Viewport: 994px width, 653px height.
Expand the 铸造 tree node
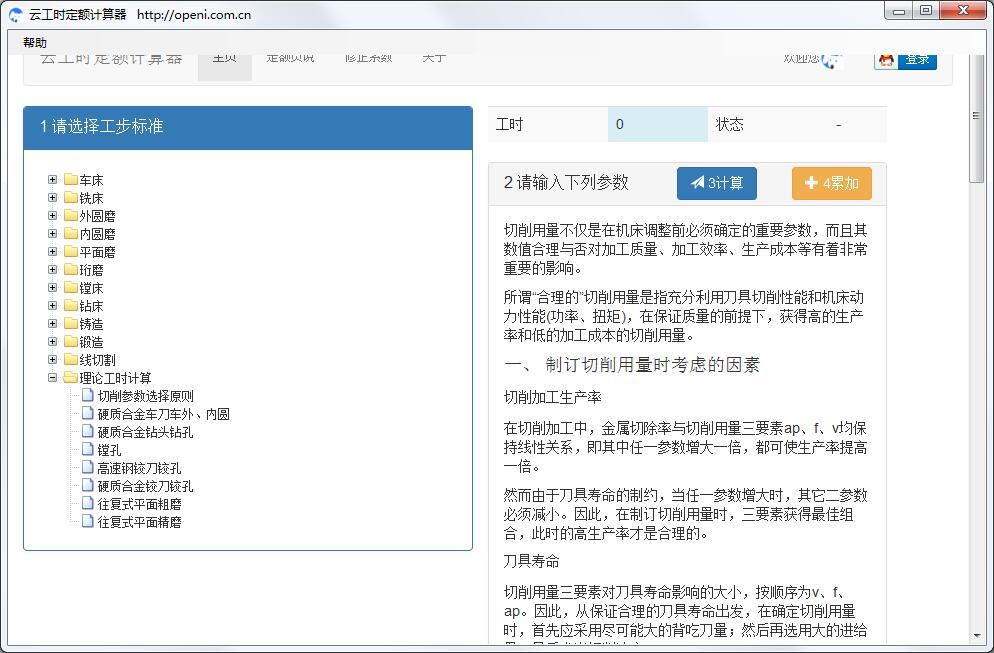(x=53, y=324)
